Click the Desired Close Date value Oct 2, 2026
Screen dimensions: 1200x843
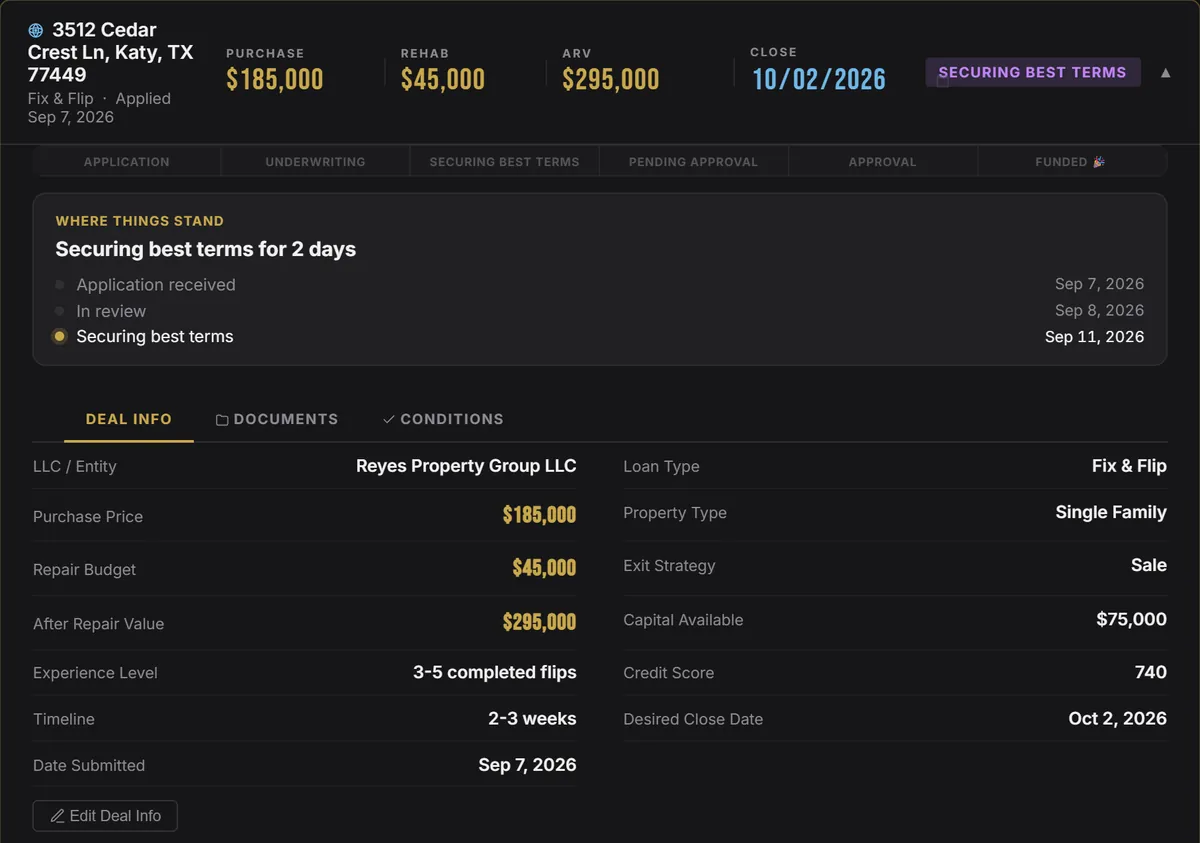1118,718
